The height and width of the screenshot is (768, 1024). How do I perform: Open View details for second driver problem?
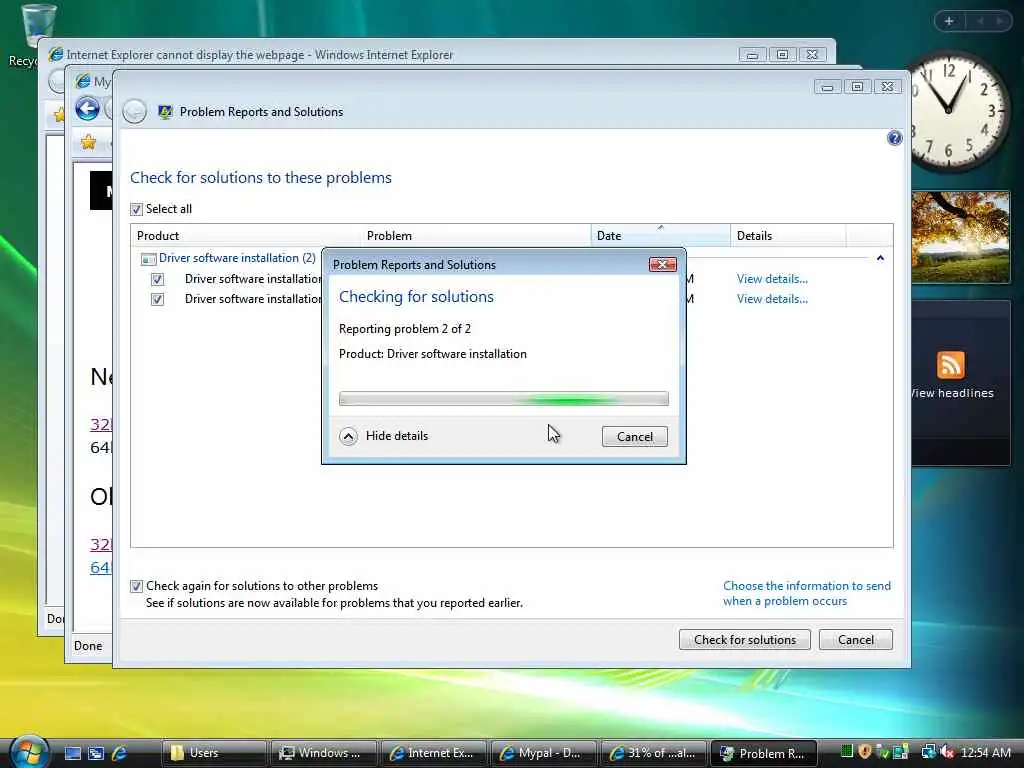(x=772, y=299)
